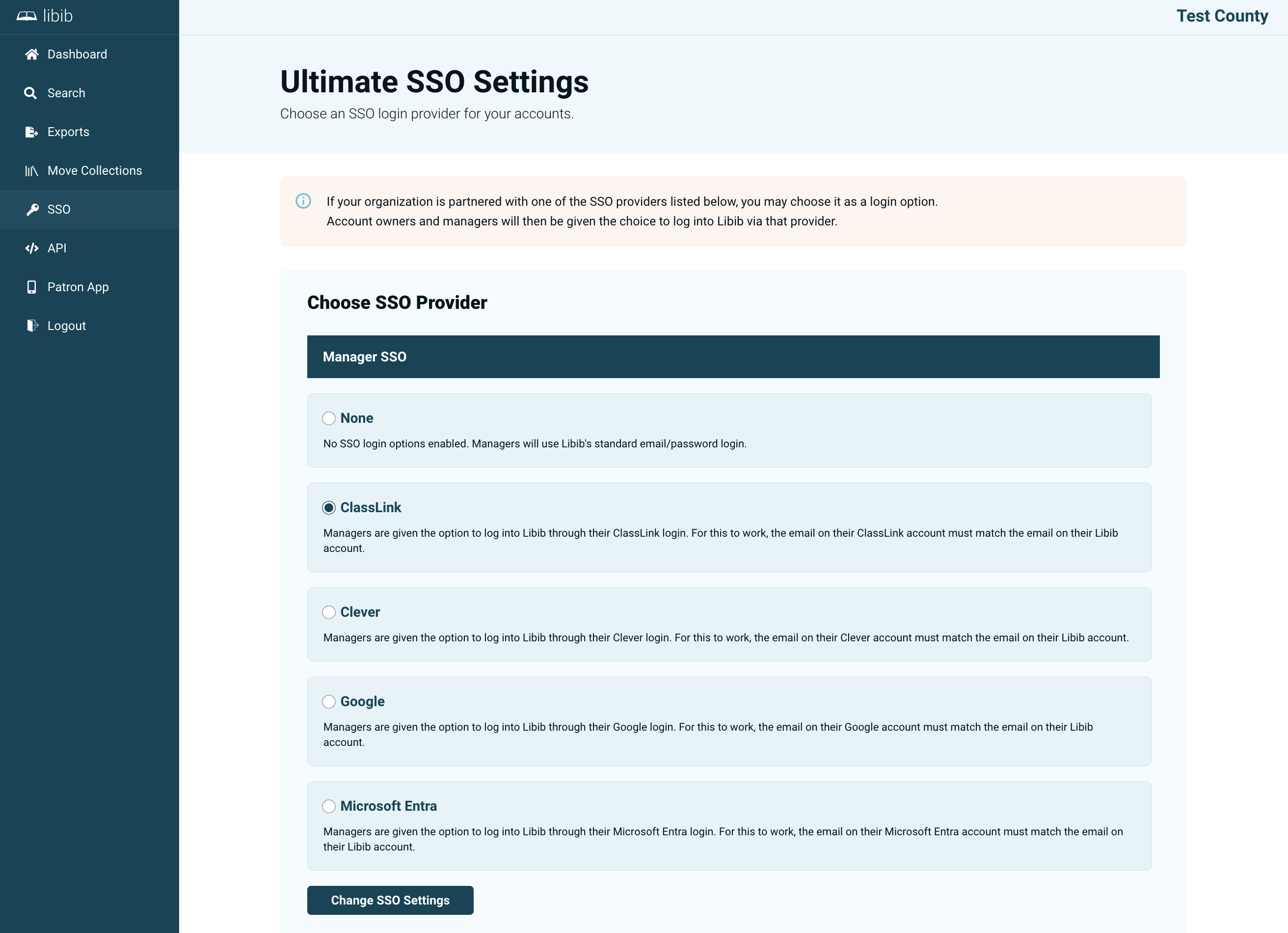Choose the Clever radio option
The width and height of the screenshot is (1288, 933).
pos(329,612)
